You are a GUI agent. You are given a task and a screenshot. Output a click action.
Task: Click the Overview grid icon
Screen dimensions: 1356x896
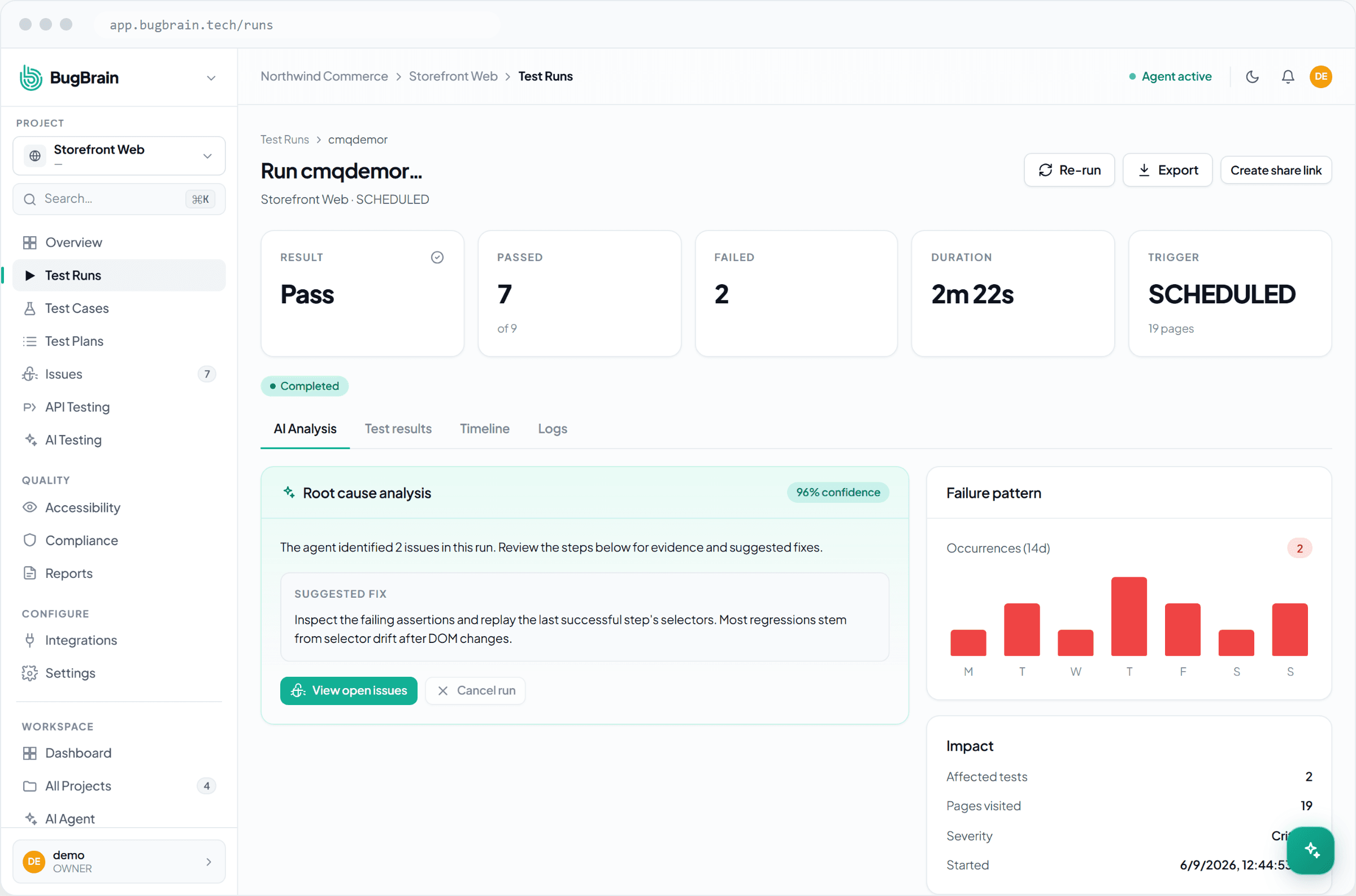[30, 242]
